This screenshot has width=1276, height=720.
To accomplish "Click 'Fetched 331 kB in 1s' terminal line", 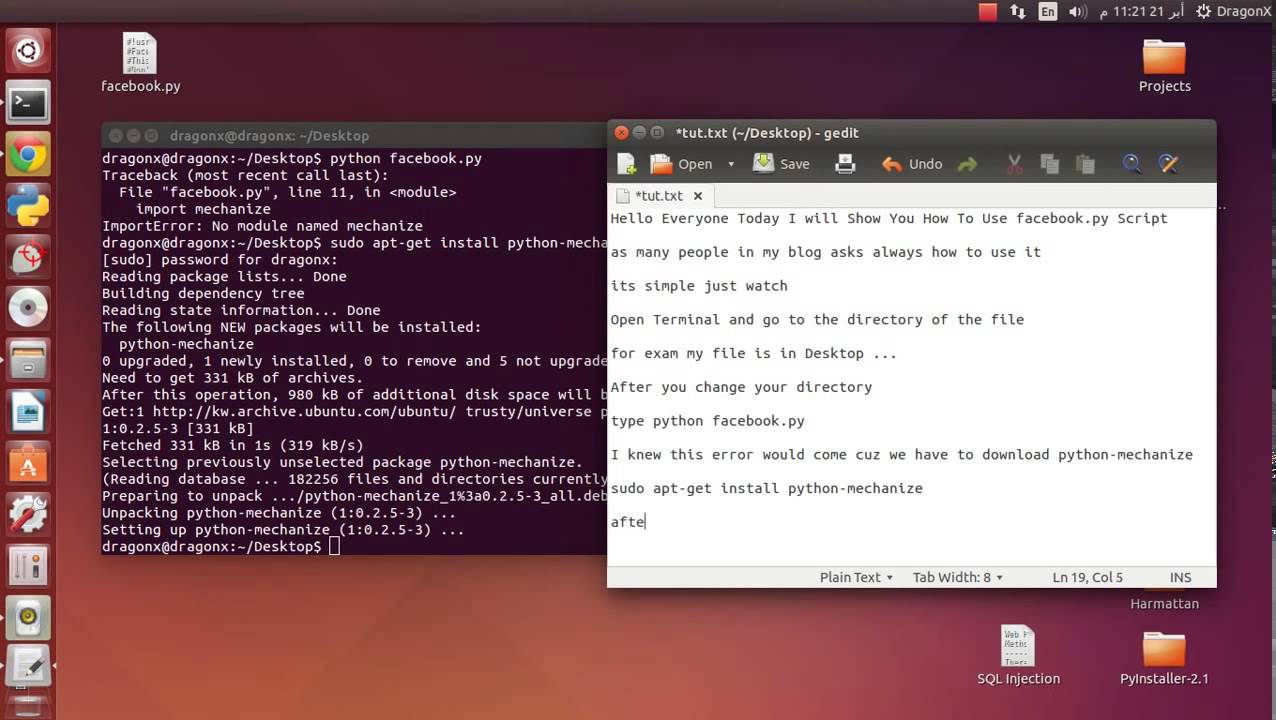I will [x=232, y=446].
